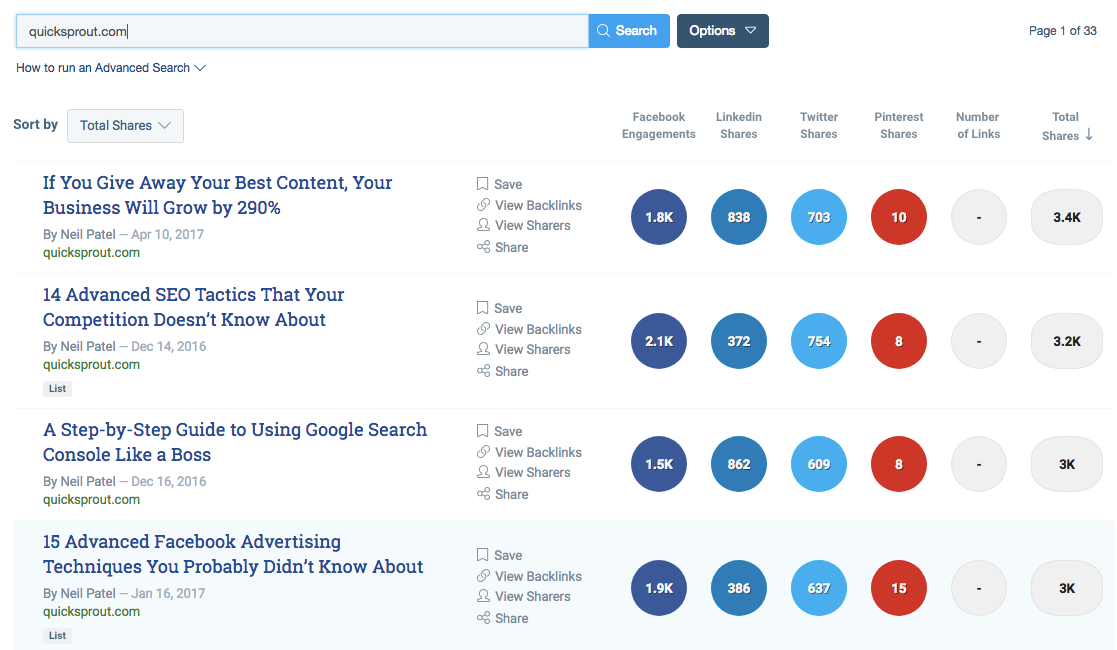Screen dimensions: 1117x650
Task: Sort by the Facebook Engagements column header
Action: pos(658,125)
